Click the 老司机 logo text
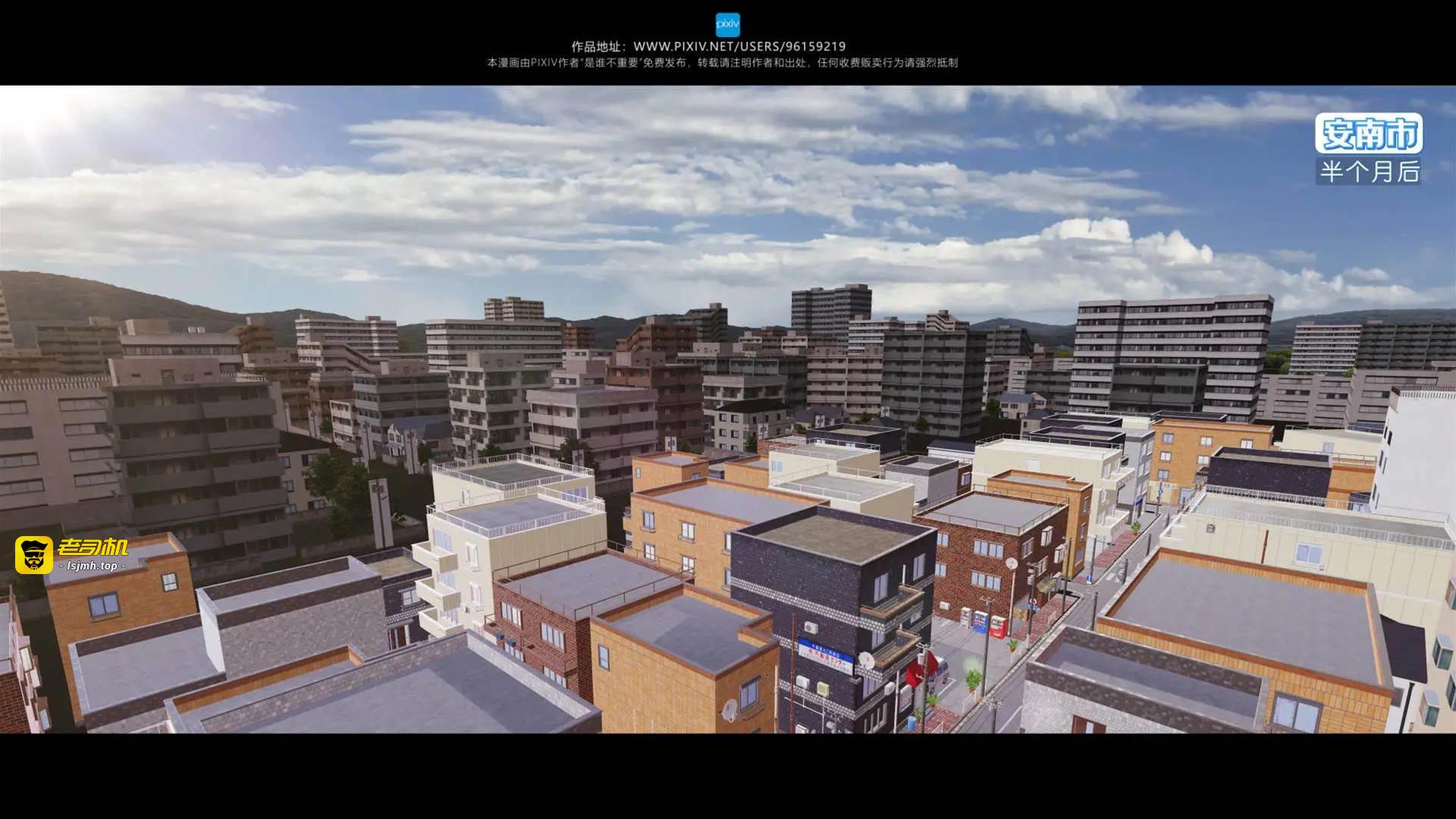The image size is (1456, 819). click(93, 547)
